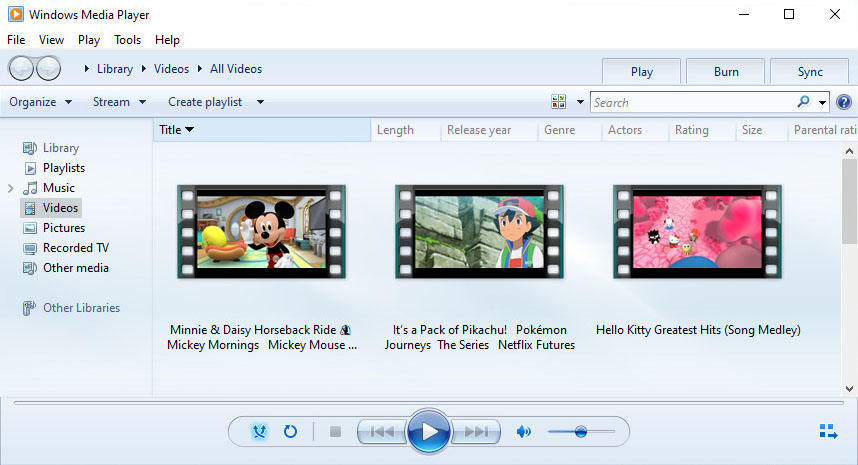Switch to Now Playing mode icon
Screen dimensions: 858x465
tap(828, 432)
